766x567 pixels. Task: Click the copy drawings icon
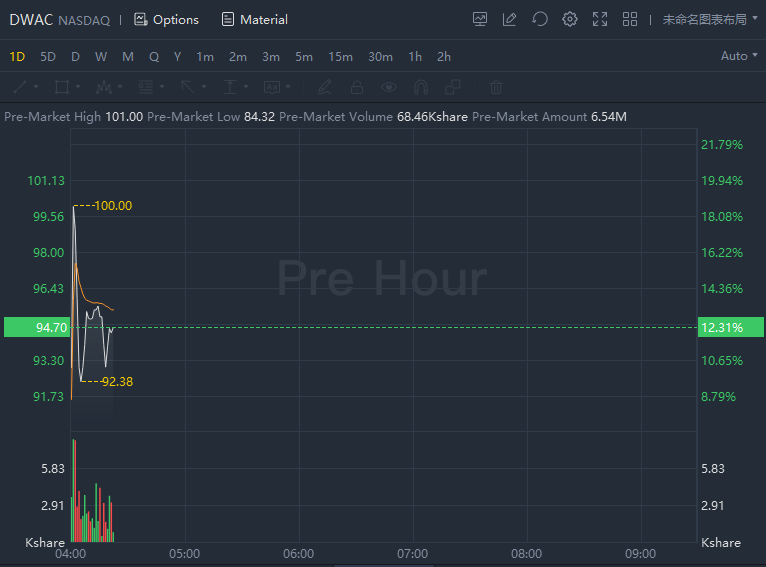453,87
